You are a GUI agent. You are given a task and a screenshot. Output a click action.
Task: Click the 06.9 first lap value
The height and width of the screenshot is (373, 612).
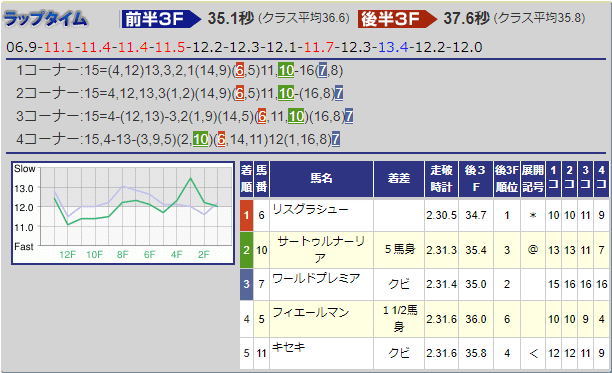21,47
